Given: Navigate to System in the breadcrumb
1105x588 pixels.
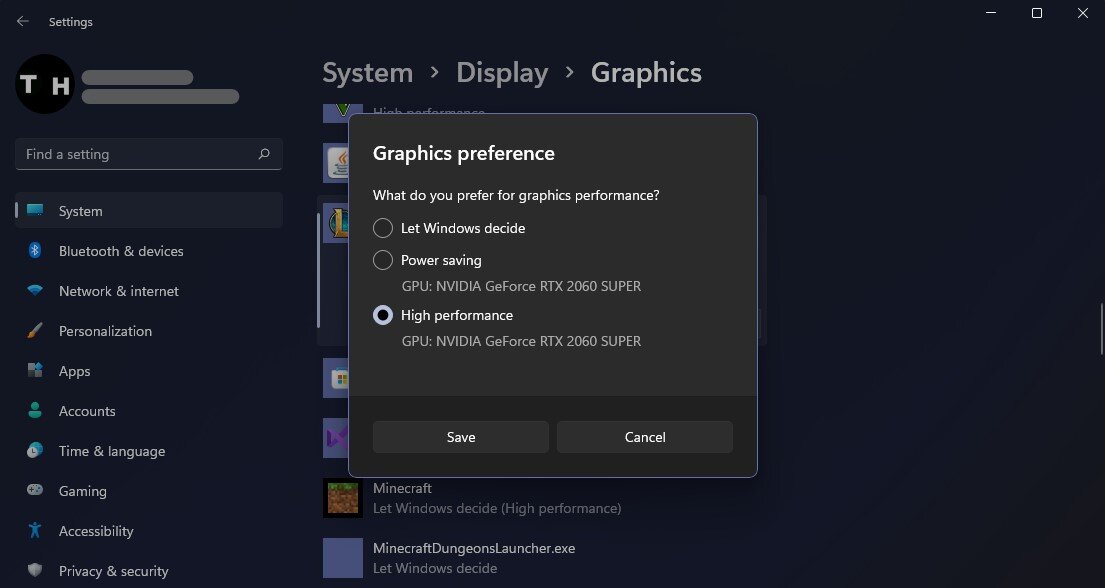Looking at the screenshot, I should [x=368, y=73].
